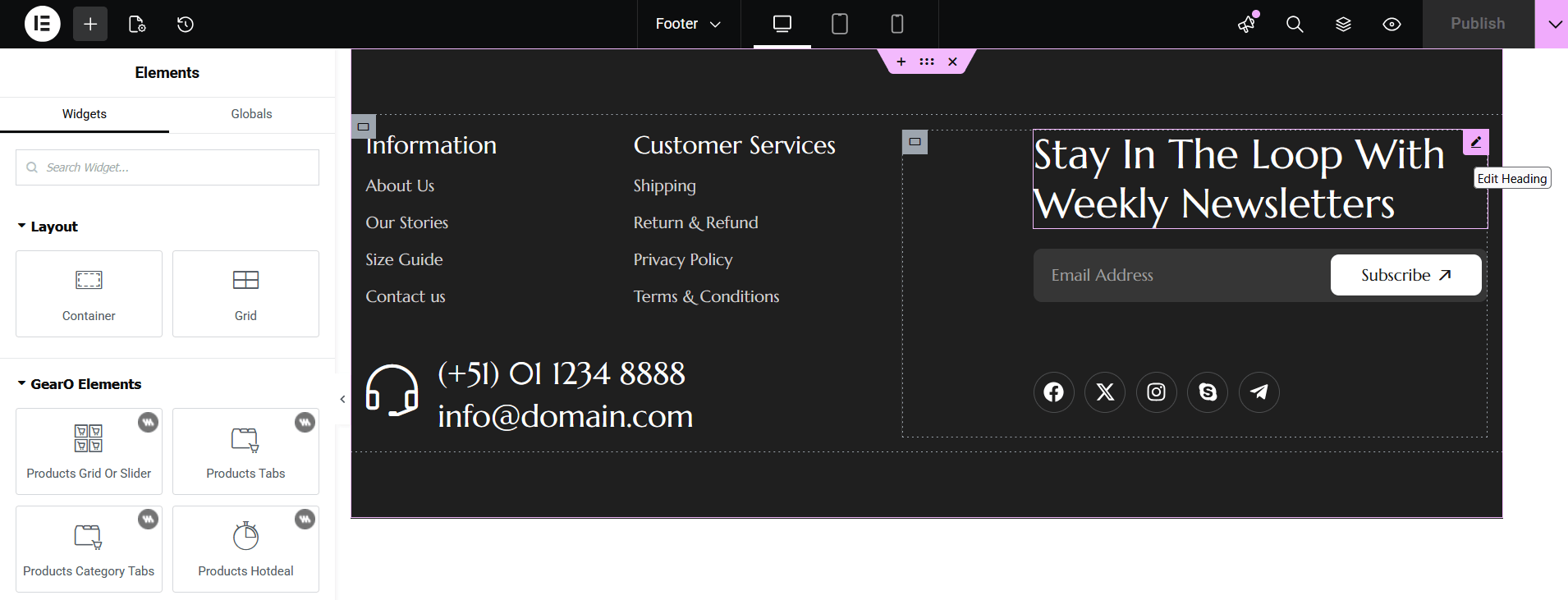Switch to the Globals tab
This screenshot has height=600, width=1568.
(251, 114)
